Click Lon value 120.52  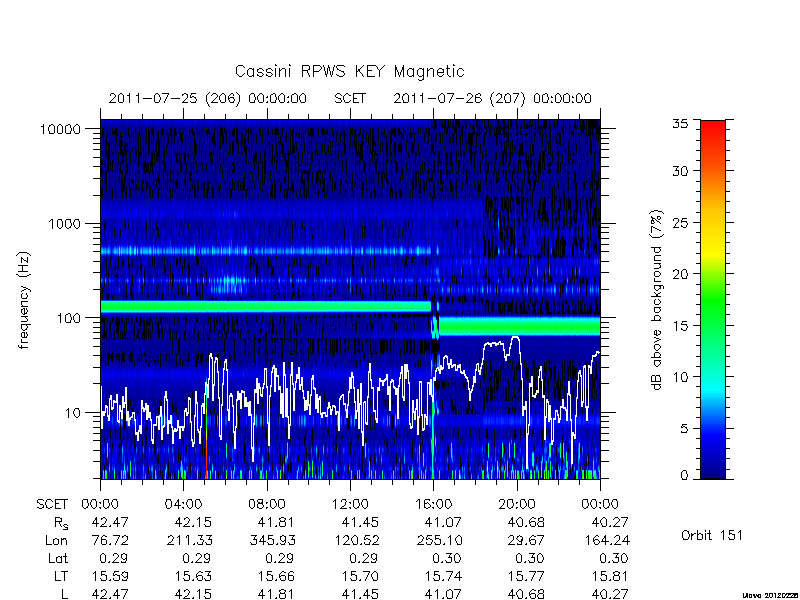coord(356,540)
